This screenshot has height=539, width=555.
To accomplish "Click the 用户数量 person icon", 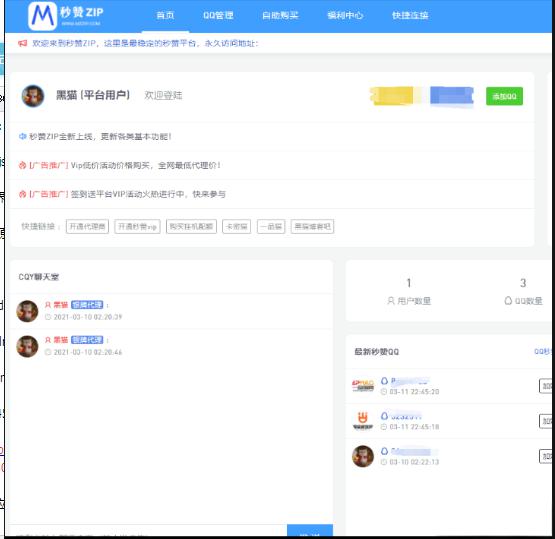I will coord(391,301).
